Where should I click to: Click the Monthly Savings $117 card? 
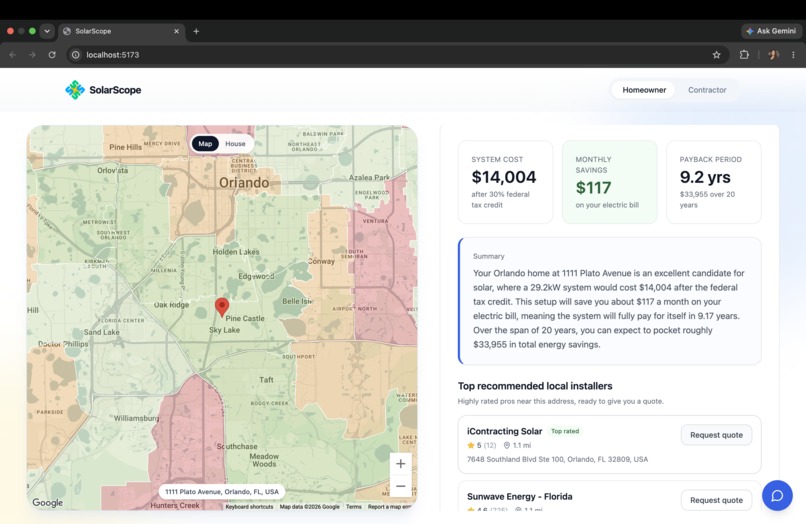(609, 182)
